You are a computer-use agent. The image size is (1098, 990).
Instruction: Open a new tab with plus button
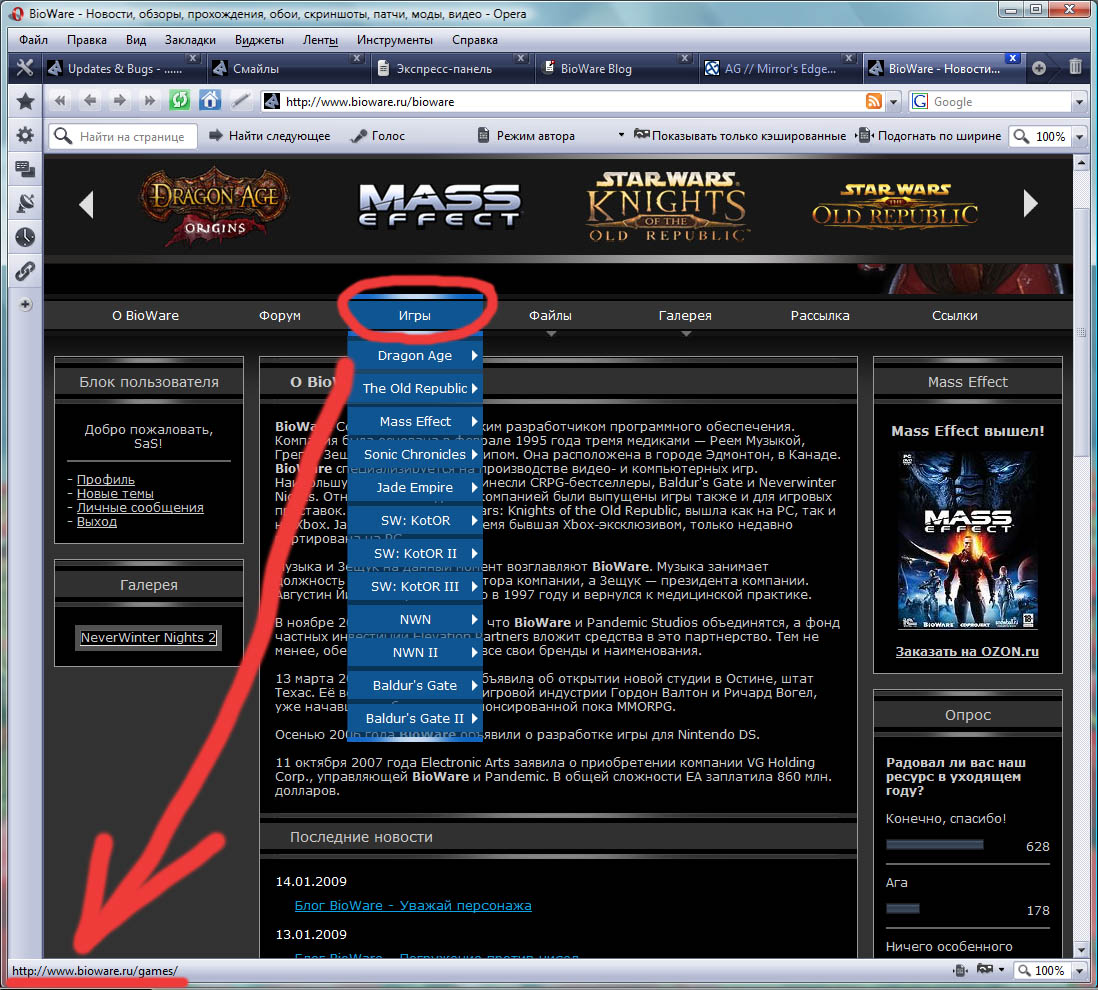(1039, 68)
